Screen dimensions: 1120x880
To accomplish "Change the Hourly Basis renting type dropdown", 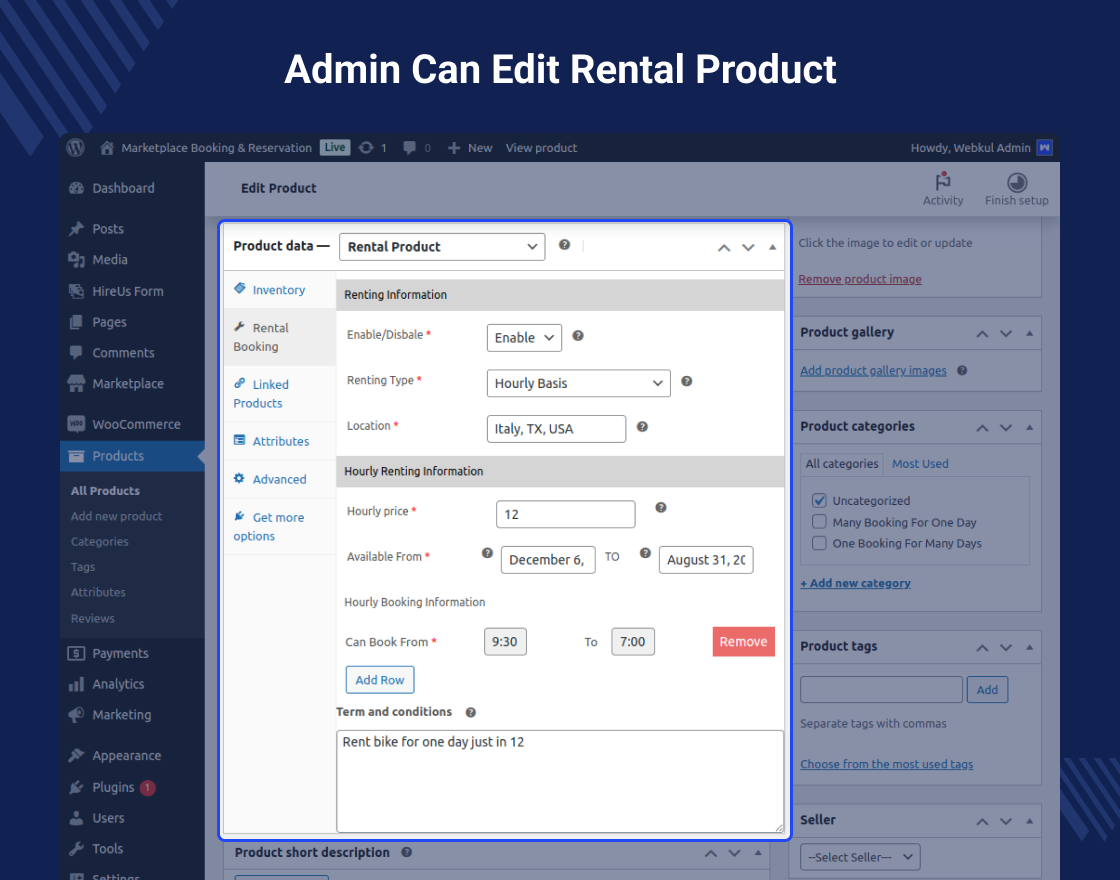I will tap(578, 383).
